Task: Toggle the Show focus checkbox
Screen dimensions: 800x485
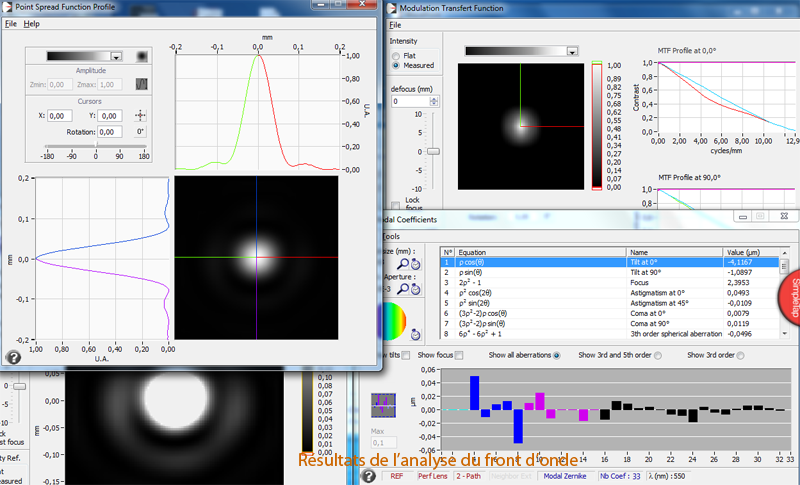Action: pos(459,355)
